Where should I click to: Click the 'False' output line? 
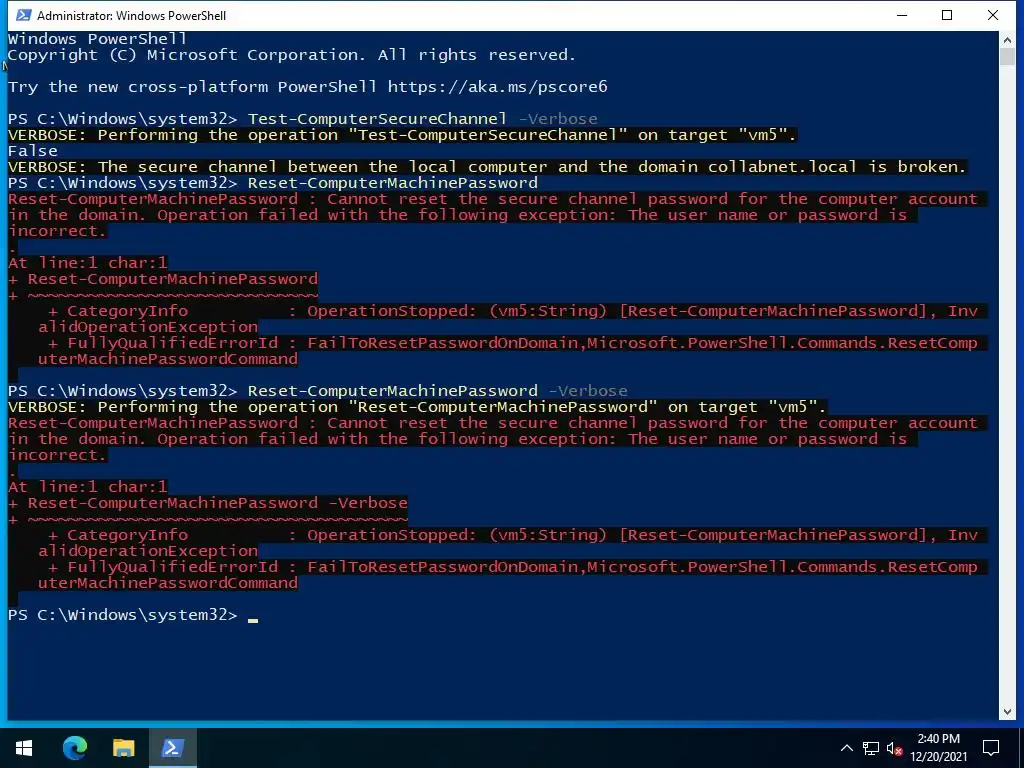tap(33, 150)
